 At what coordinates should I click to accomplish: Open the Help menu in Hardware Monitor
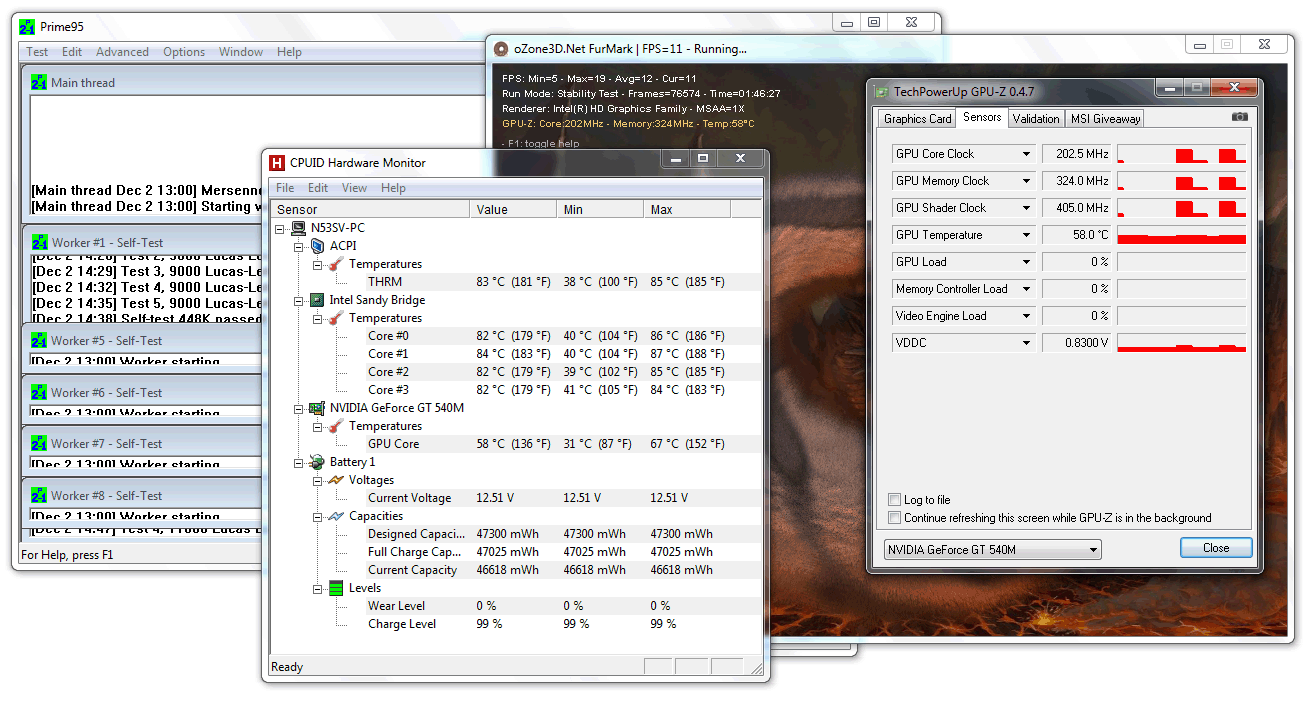(x=393, y=188)
